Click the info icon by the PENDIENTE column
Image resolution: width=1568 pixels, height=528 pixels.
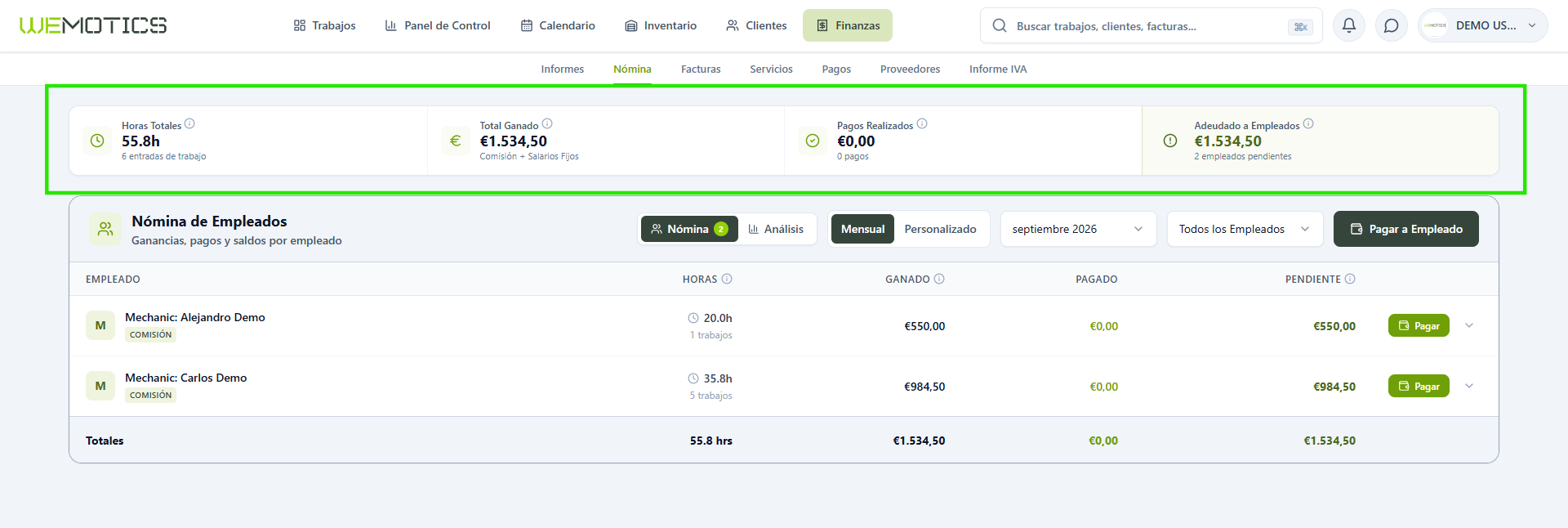click(1350, 279)
